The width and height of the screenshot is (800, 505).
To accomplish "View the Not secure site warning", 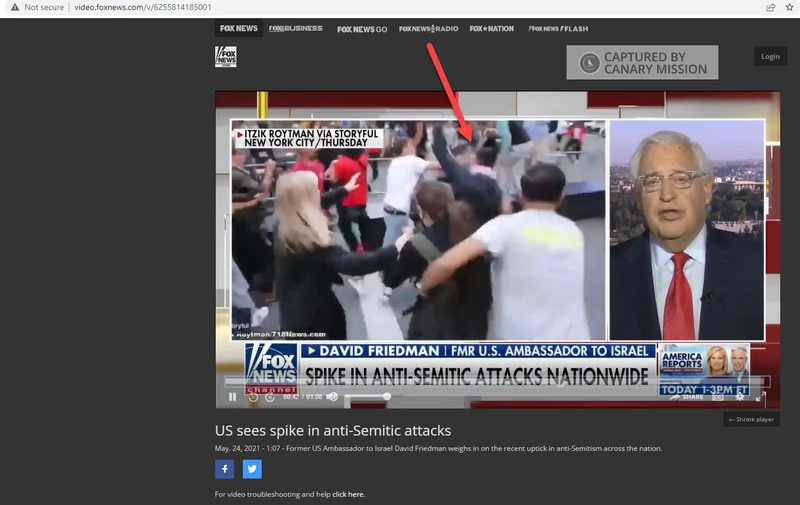I will (x=37, y=7).
